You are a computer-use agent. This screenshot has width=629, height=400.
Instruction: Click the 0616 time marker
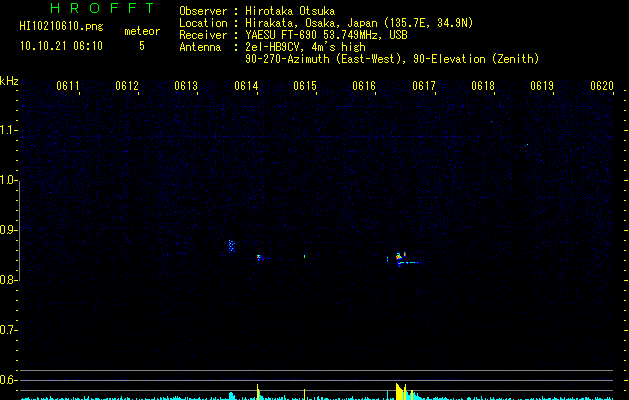point(364,86)
